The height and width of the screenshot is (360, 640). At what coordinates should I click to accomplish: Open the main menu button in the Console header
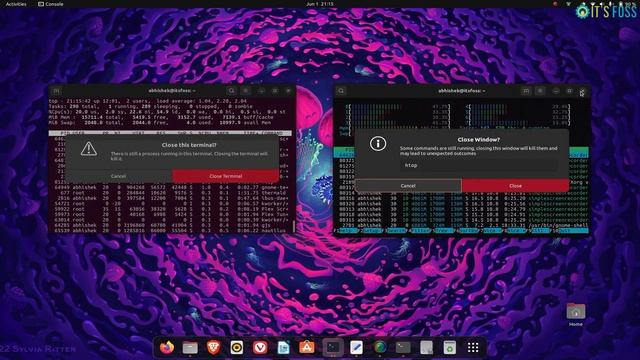540,91
